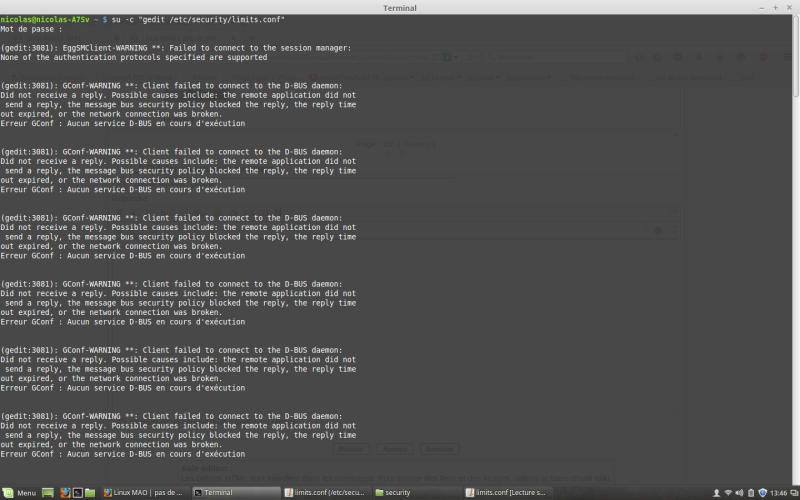Screen dimensions: 800x500
Task: Open the volume tray icon
Action: pos(740,493)
